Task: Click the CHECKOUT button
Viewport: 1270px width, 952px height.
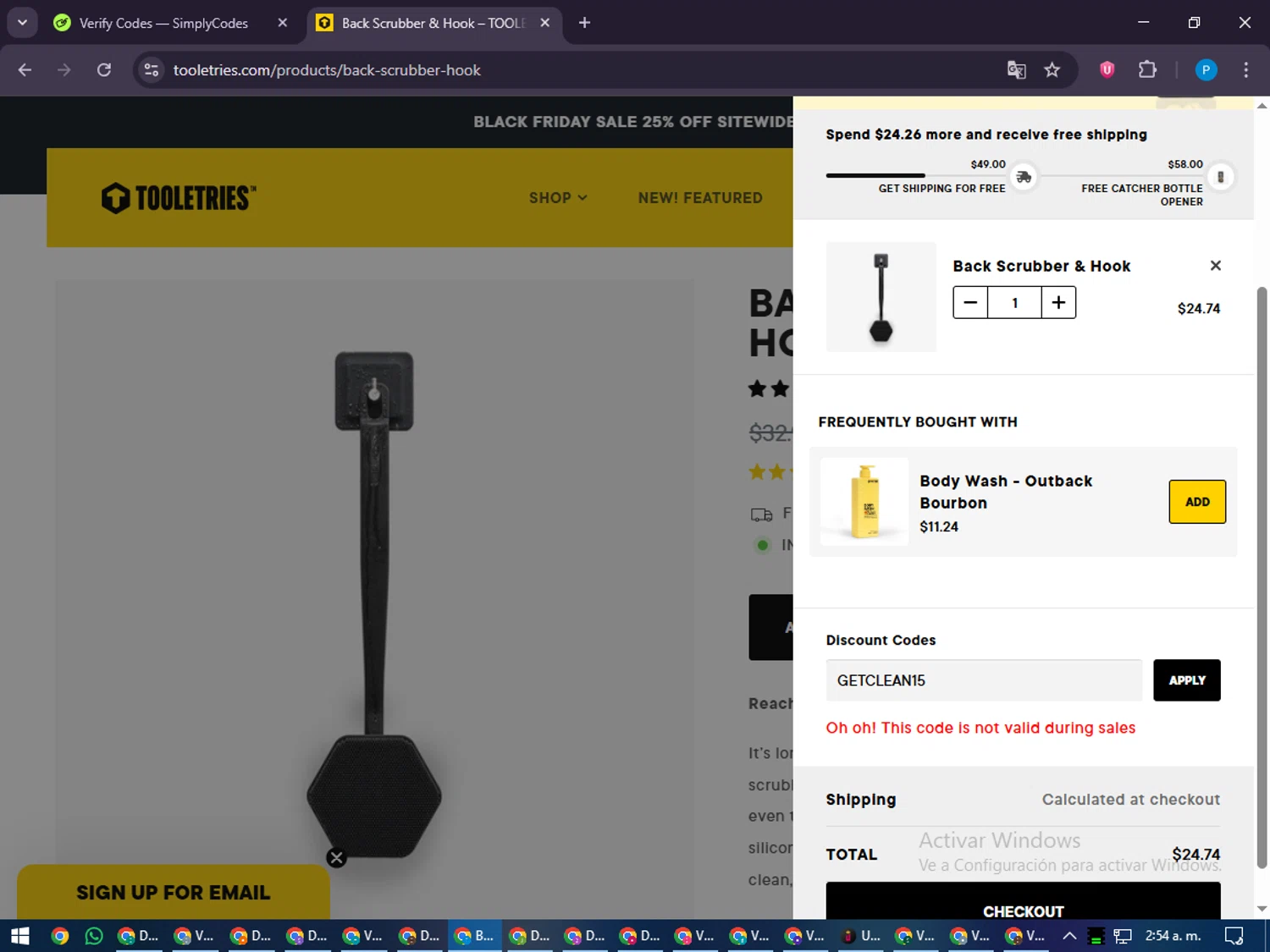Action: tap(1023, 901)
